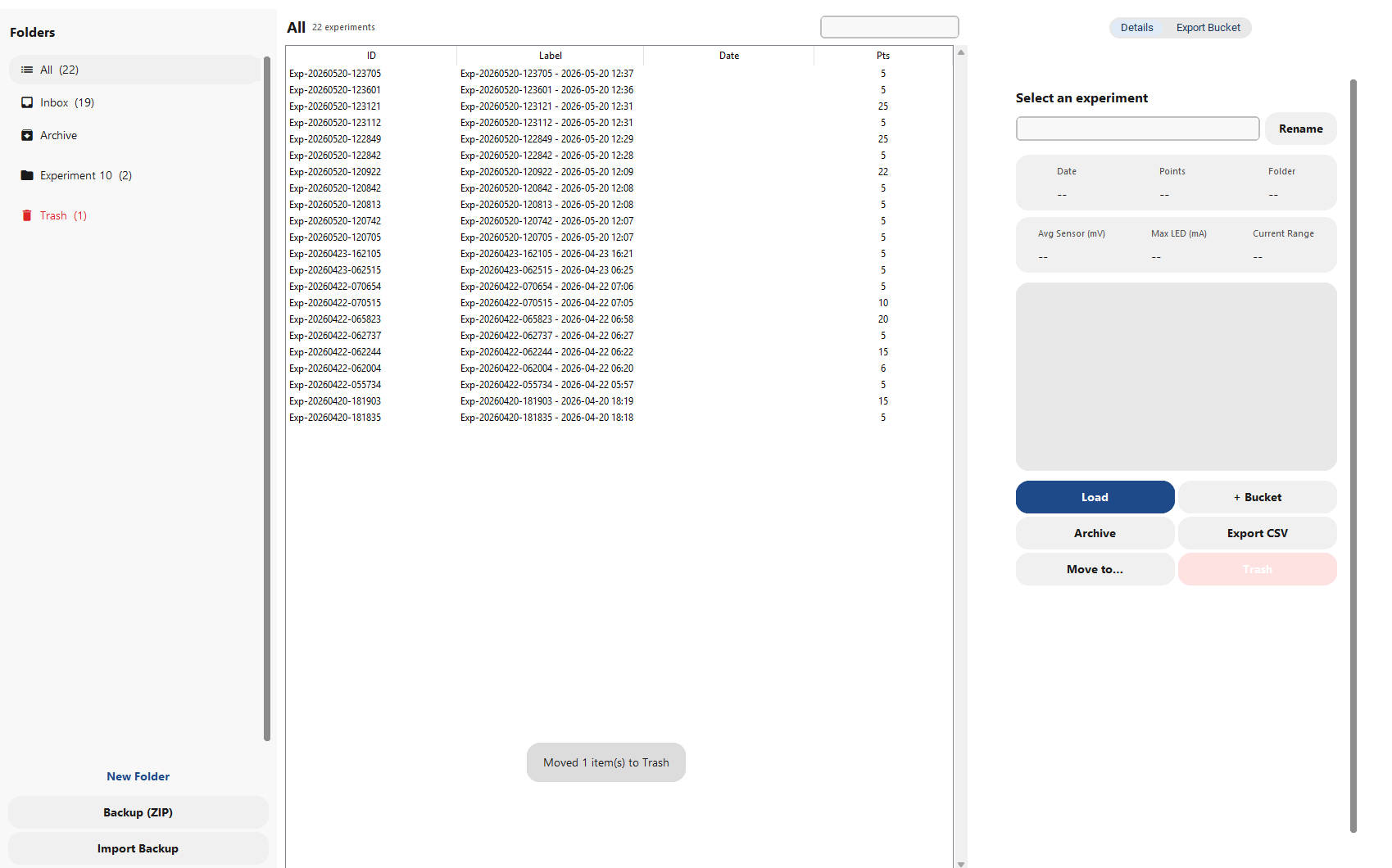Select row Exp-20260422-055734

(x=619, y=385)
